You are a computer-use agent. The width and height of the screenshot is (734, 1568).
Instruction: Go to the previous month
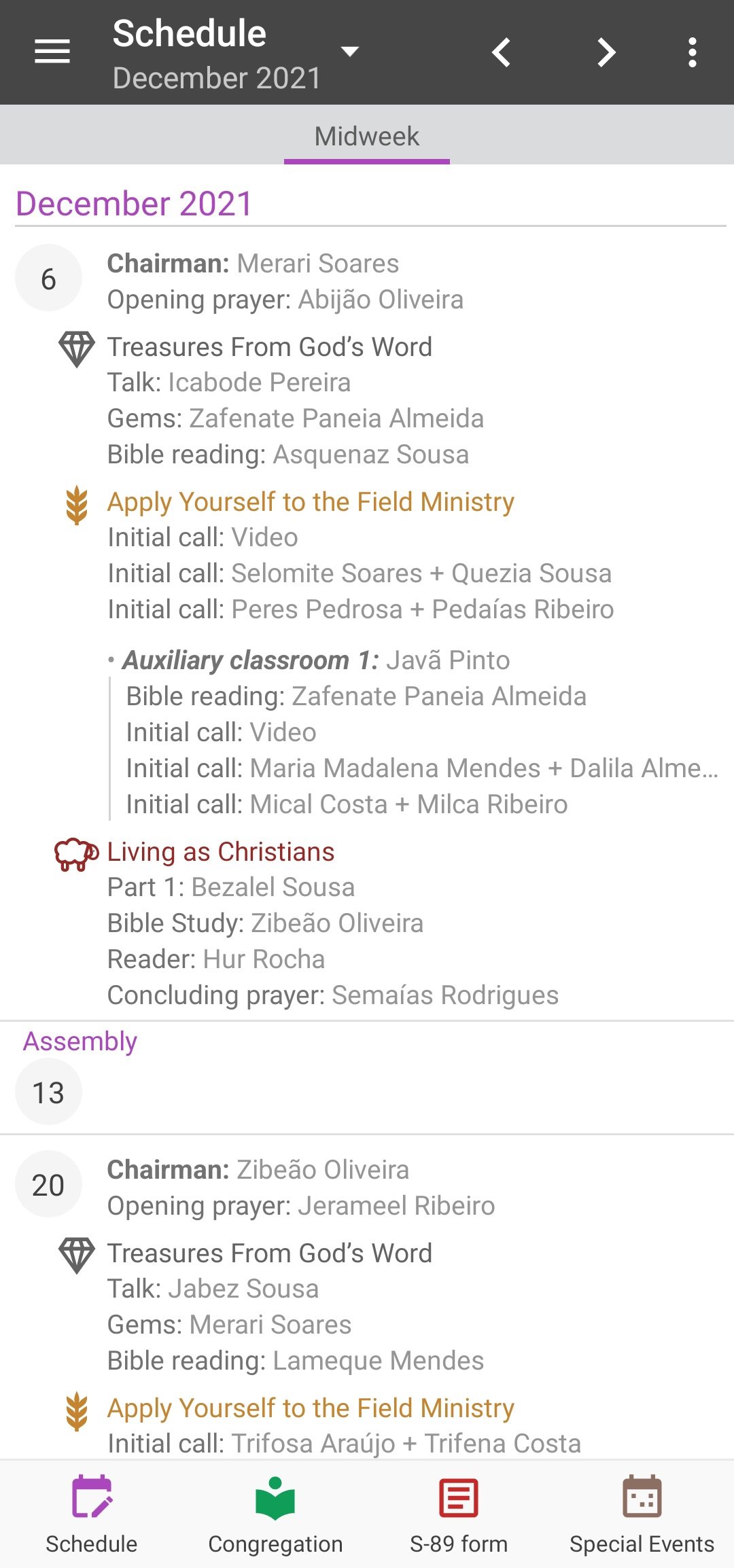click(502, 52)
